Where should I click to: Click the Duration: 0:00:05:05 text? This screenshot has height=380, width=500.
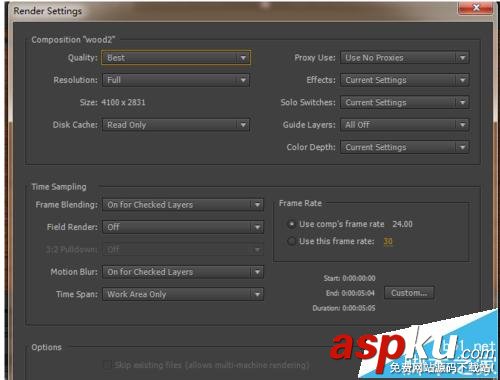(344, 308)
